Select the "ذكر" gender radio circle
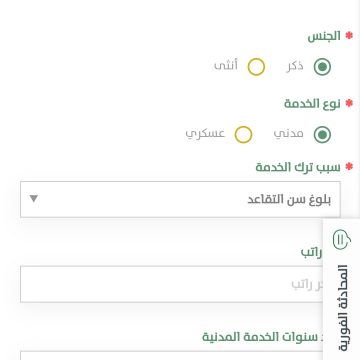The height and width of the screenshot is (360, 360). tap(322, 67)
